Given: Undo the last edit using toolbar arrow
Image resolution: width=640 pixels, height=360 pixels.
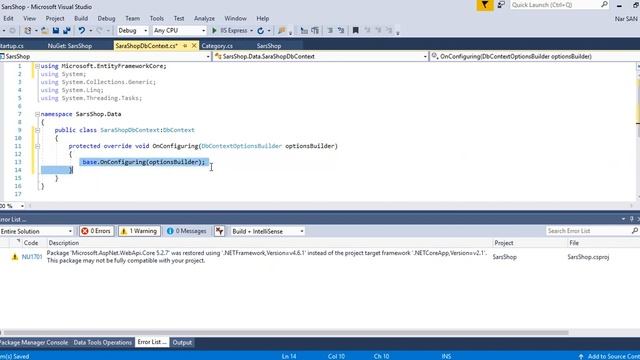Looking at the screenshot, I should [x=82, y=31].
